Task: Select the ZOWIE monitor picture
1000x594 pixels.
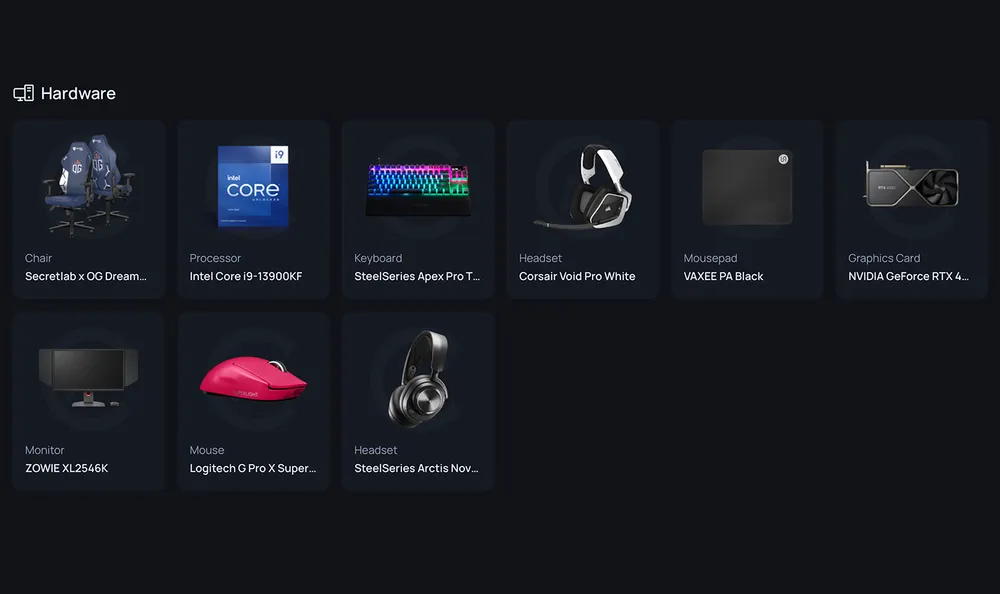Action: click(x=88, y=377)
